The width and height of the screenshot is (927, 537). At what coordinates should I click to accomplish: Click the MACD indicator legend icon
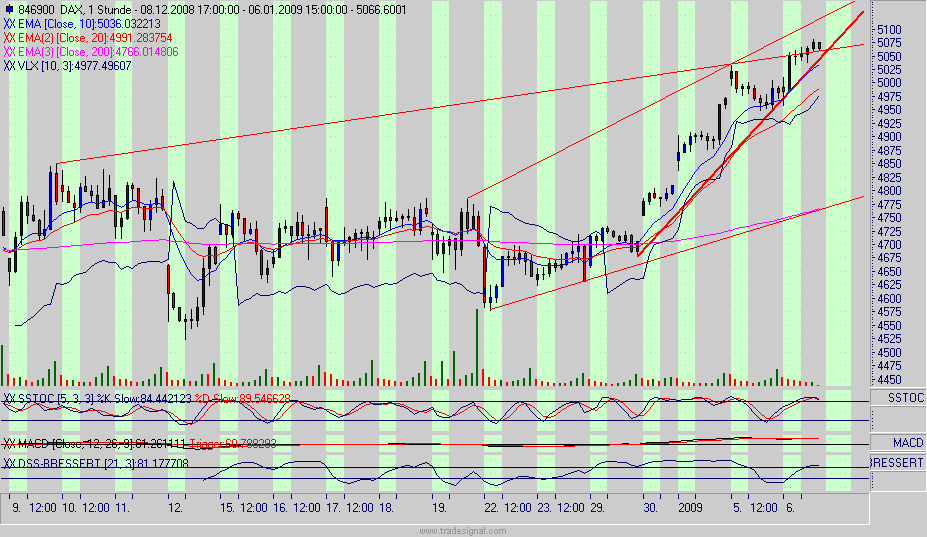coord(9,443)
